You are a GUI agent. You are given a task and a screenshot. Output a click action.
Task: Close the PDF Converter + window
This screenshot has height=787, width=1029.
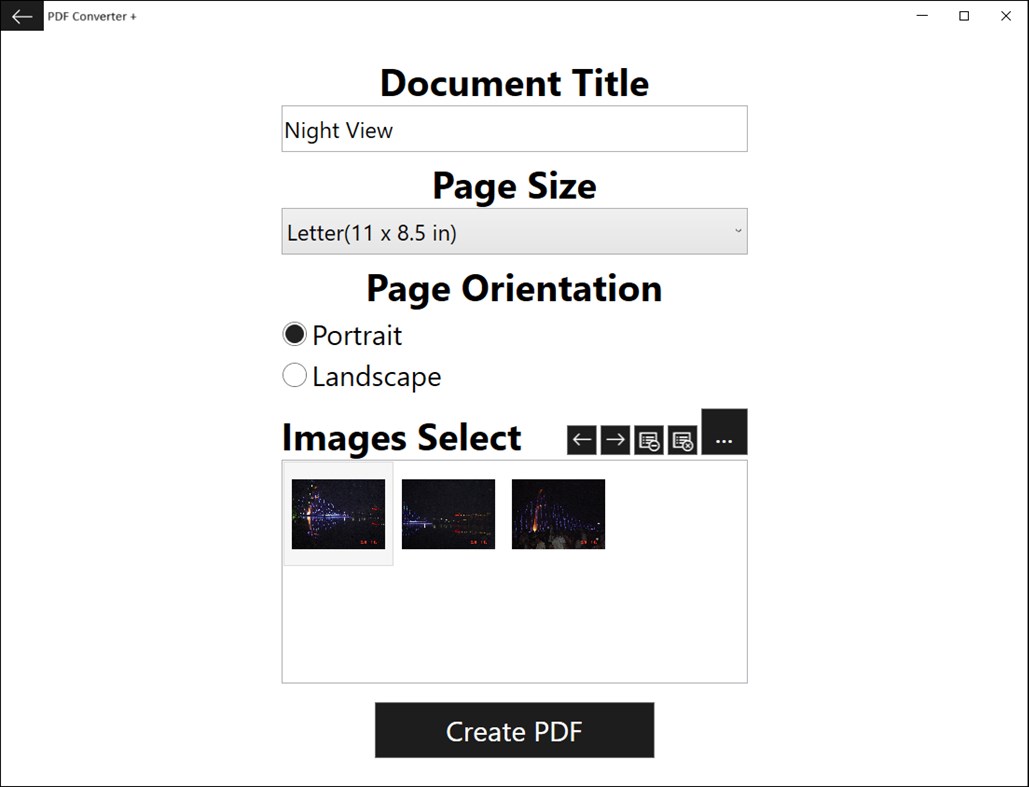(1006, 16)
